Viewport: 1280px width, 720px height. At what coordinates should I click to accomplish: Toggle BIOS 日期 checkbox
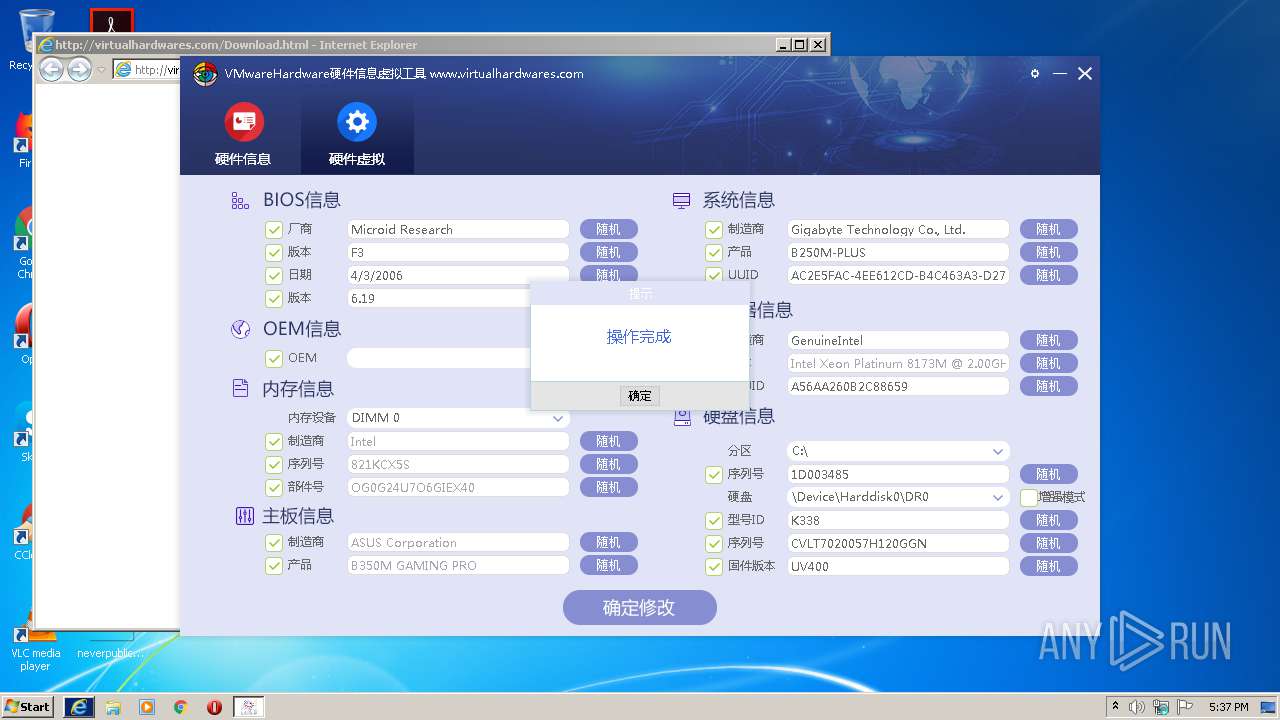pos(274,275)
